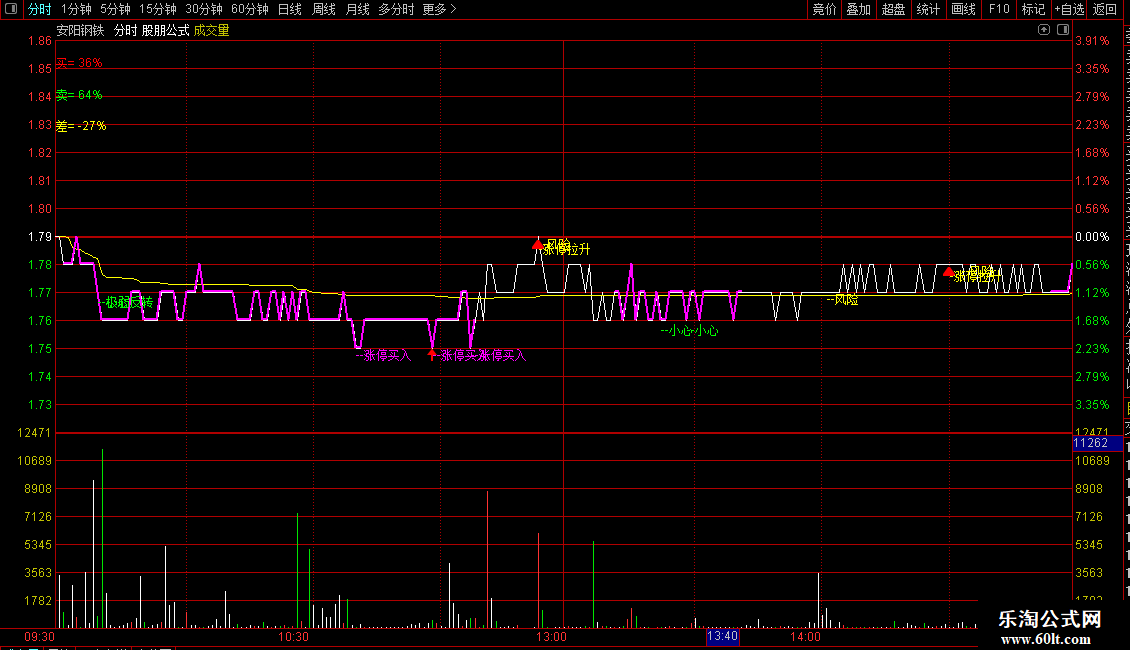The height and width of the screenshot is (650, 1130).
Task: Select the 分时 intraday tab
Action: click(x=40, y=9)
